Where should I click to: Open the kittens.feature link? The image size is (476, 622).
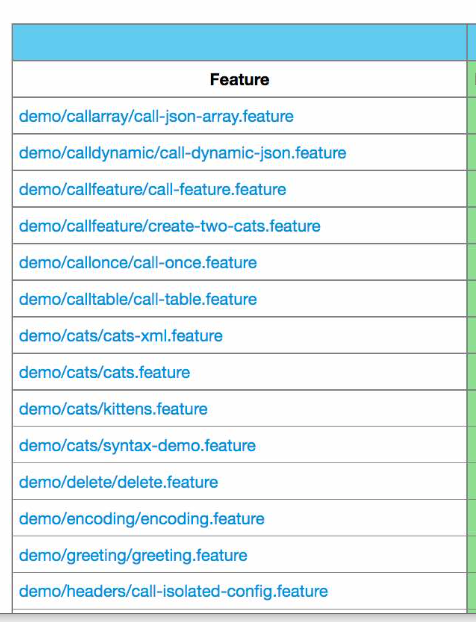click(113, 409)
